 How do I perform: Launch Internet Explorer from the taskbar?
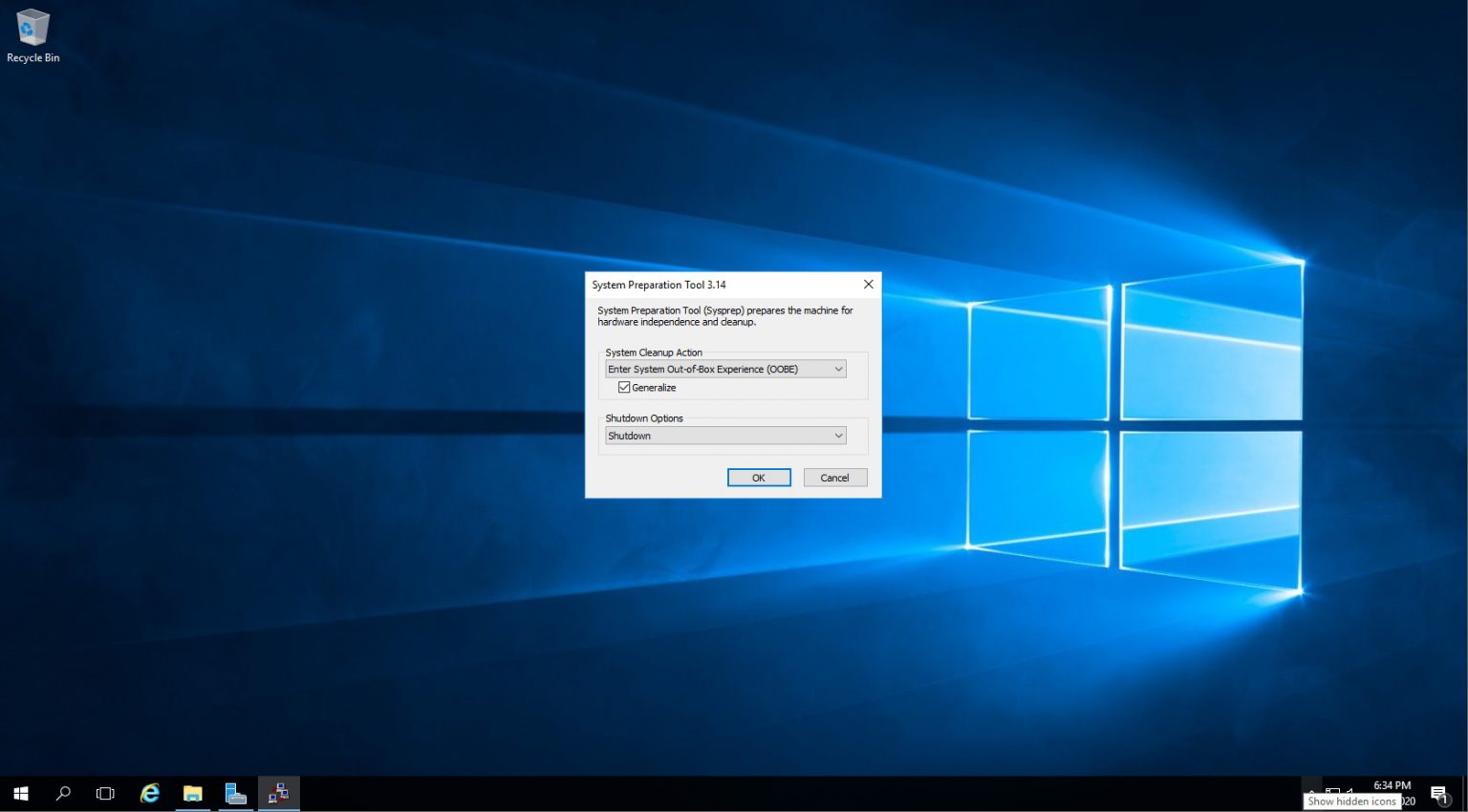(149, 793)
